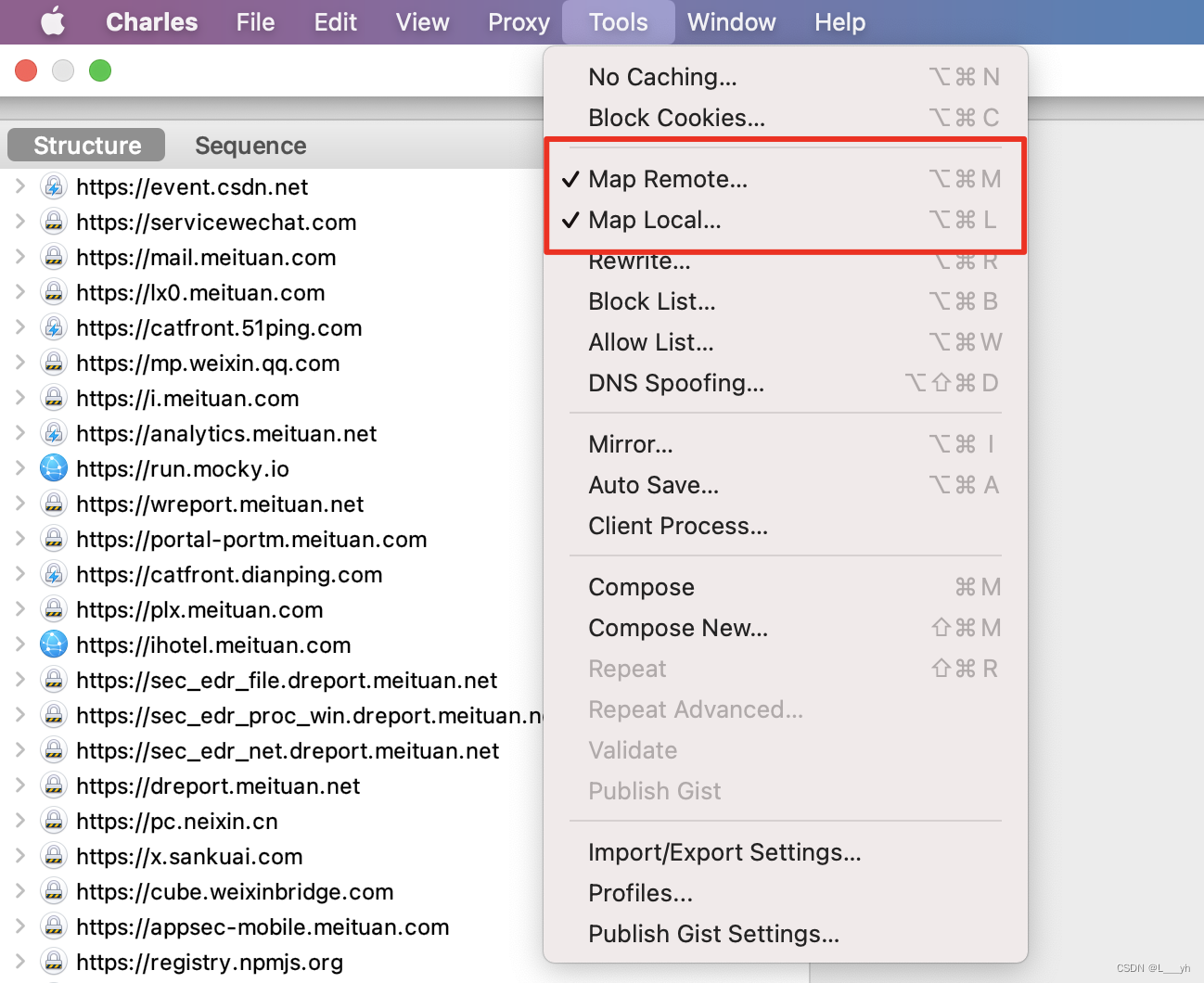Expand the event.csdn.net host node
1204x983 pixels.
19,186
